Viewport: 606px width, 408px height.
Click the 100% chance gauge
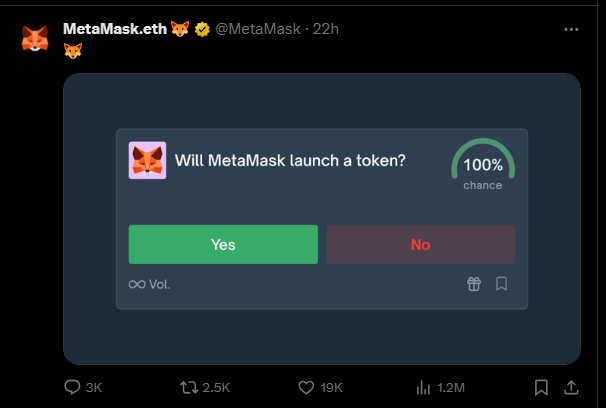[x=483, y=164]
